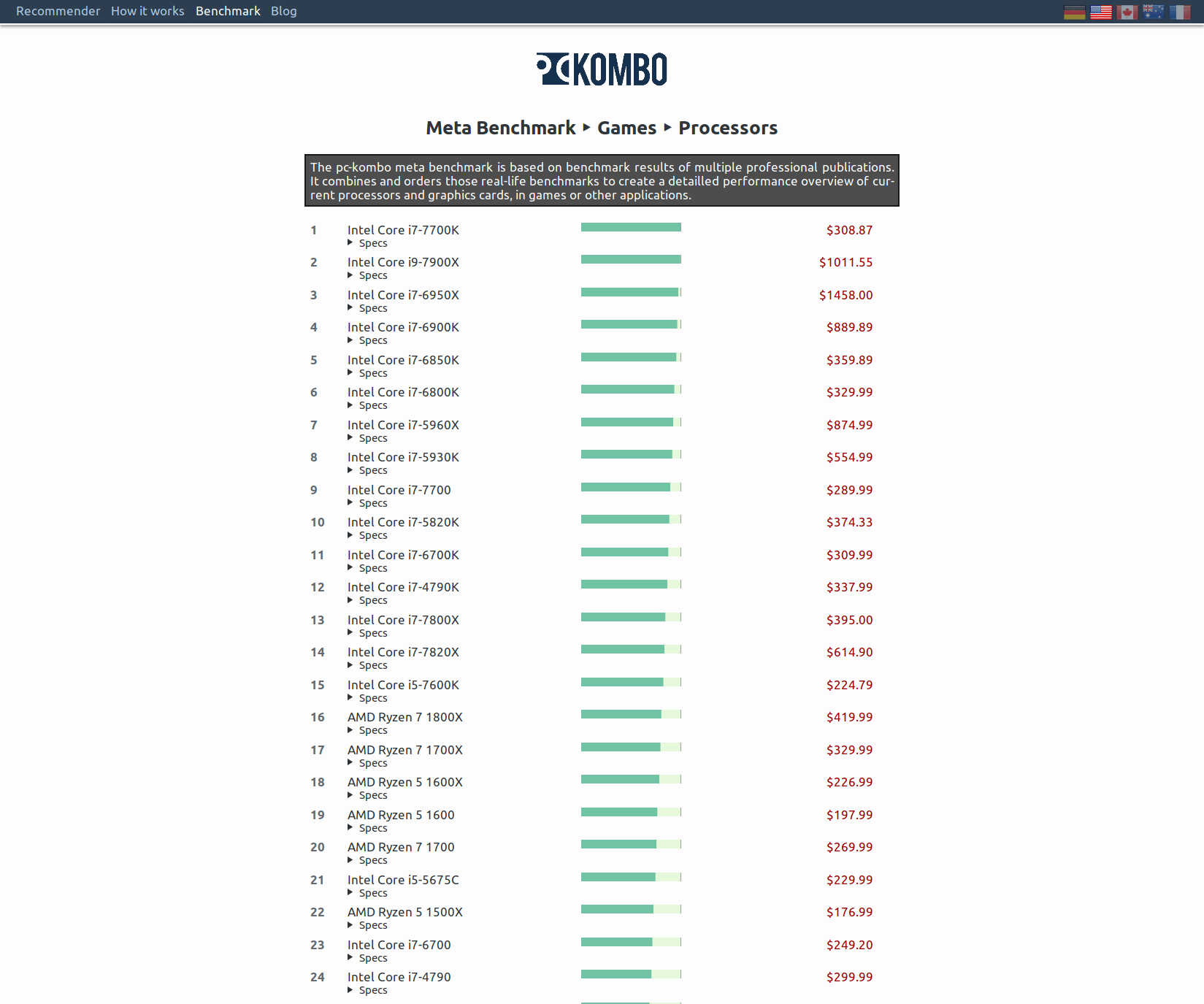Expand Specs for Intel Core i9-7900X
This screenshot has width=1204, height=1004.
tap(367, 275)
